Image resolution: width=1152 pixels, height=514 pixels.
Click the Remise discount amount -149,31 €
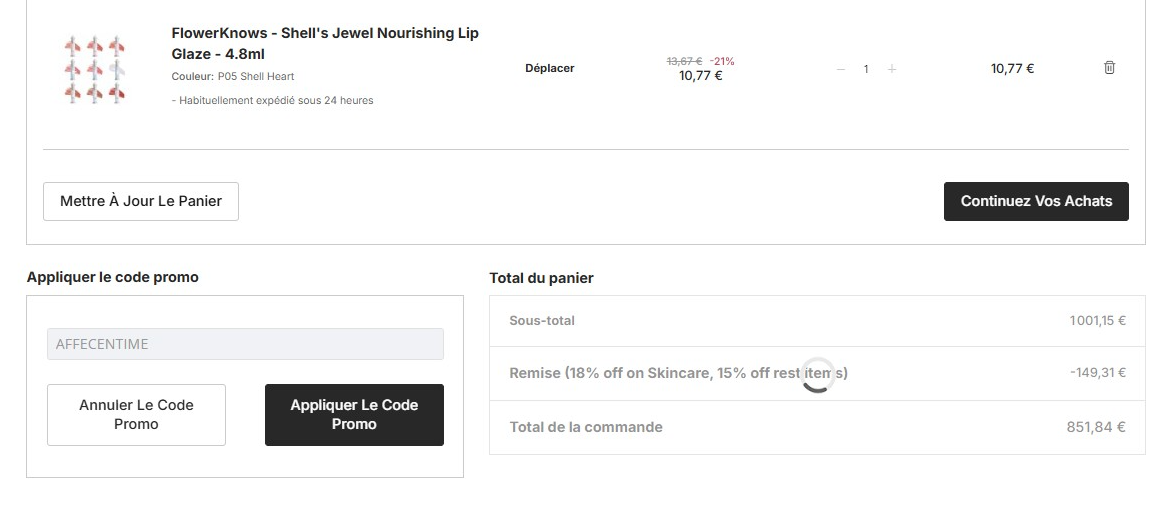click(1098, 373)
